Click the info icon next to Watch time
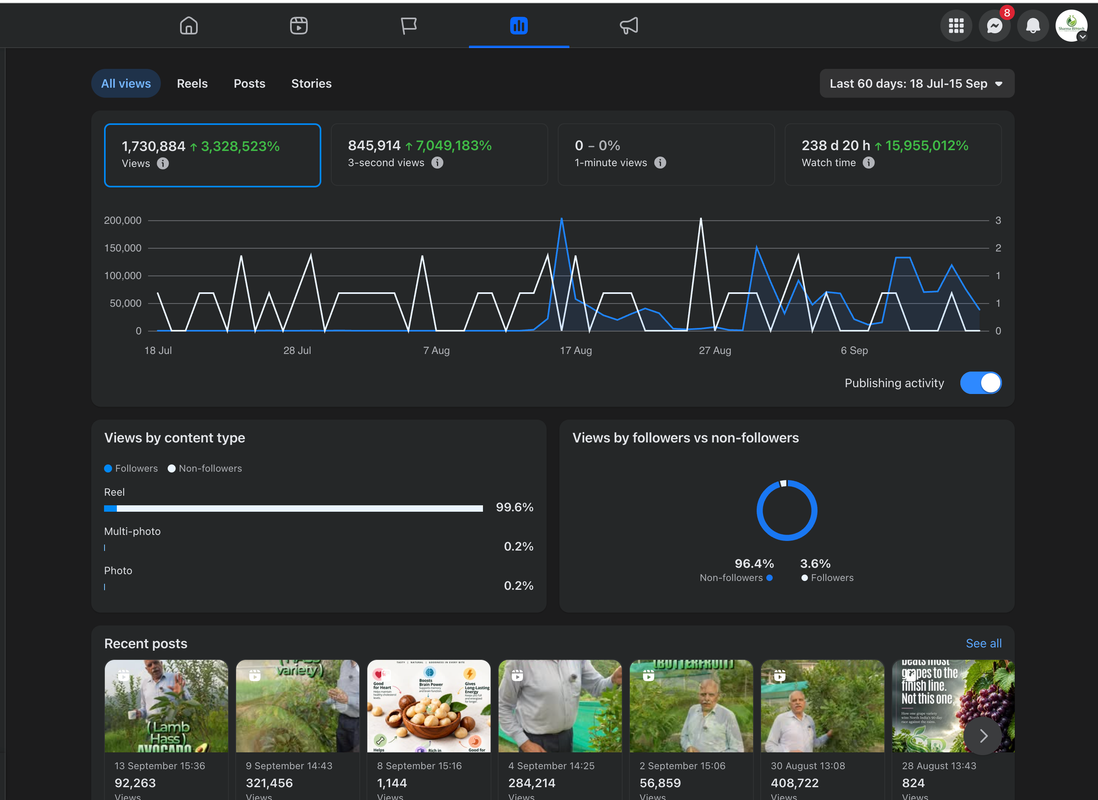1098x800 pixels. coord(868,163)
